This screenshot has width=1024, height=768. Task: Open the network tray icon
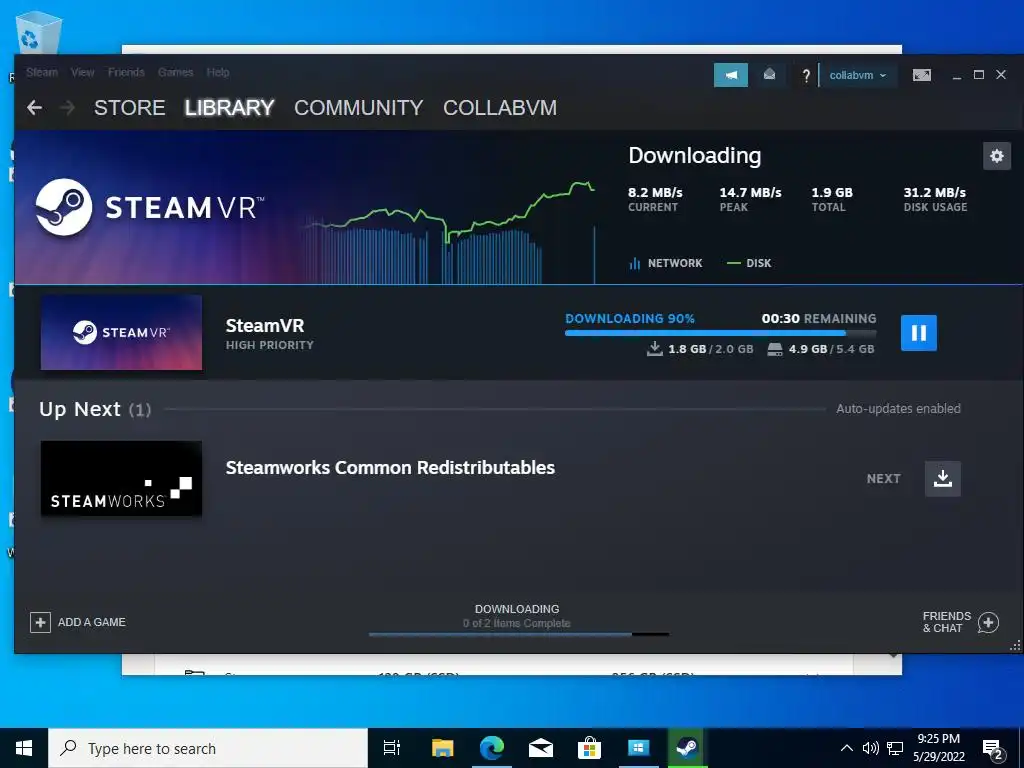point(895,748)
